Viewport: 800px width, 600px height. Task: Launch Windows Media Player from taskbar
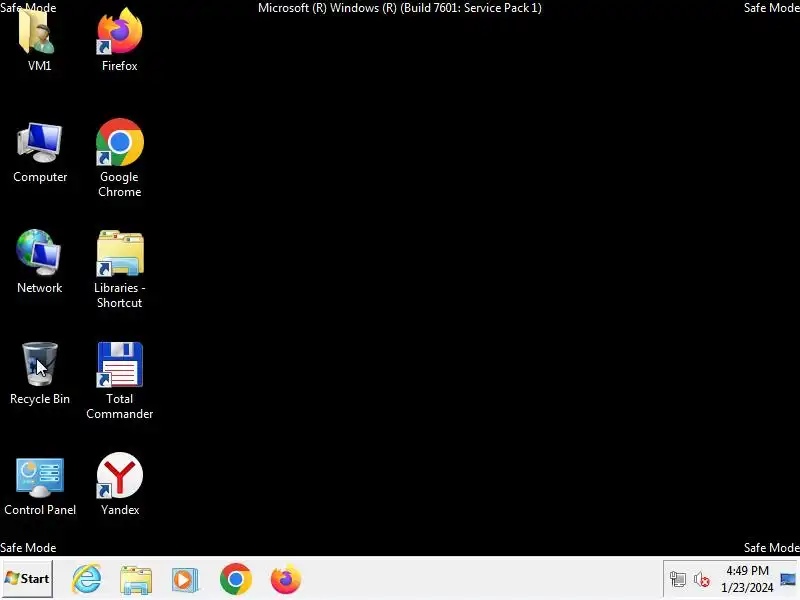(185, 580)
